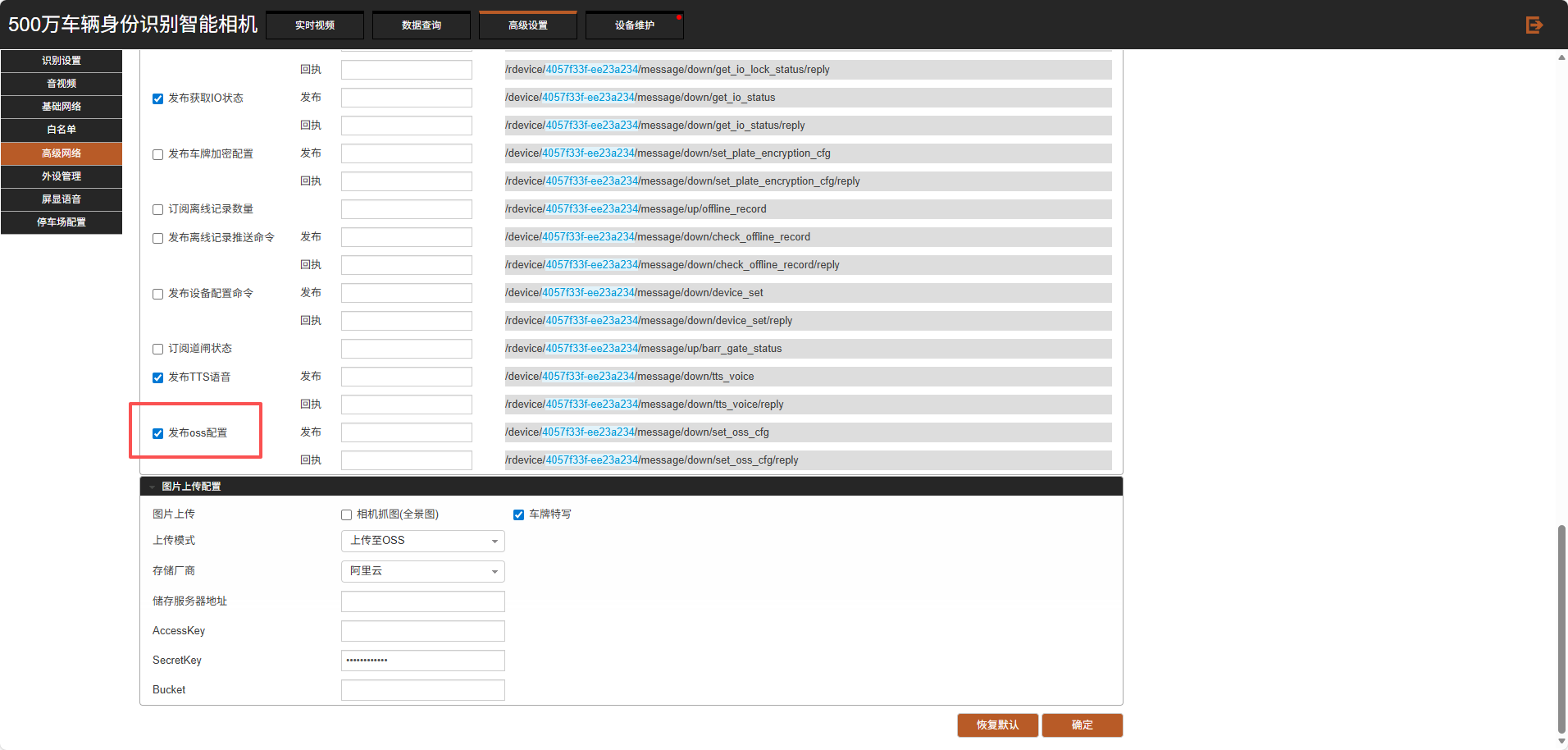Select 音视频 in the sidebar

point(62,84)
